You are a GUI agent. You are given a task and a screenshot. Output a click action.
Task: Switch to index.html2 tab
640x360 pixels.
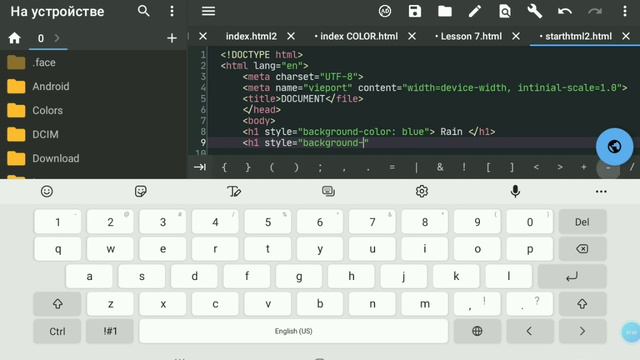point(251,36)
